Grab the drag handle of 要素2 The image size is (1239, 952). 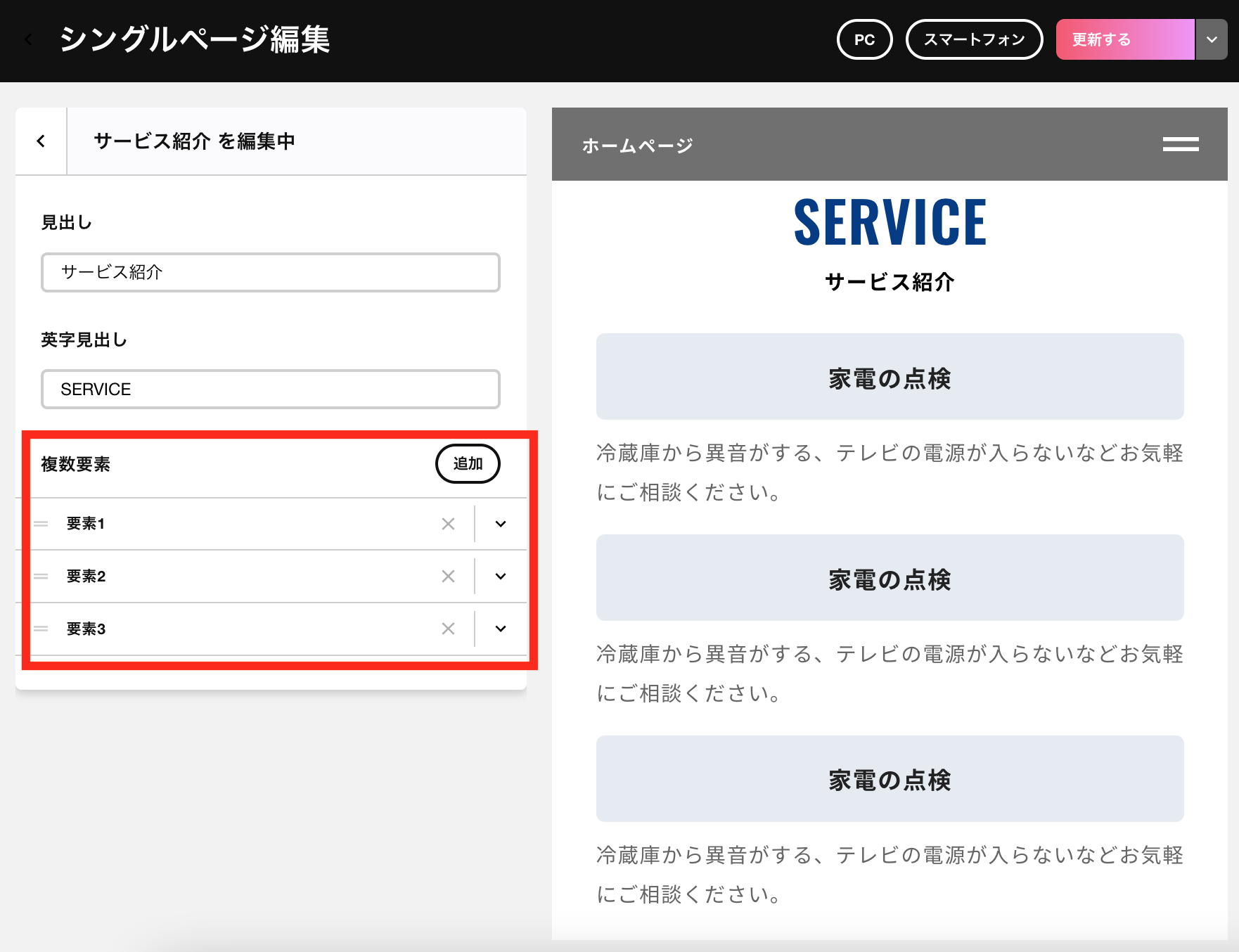41,577
